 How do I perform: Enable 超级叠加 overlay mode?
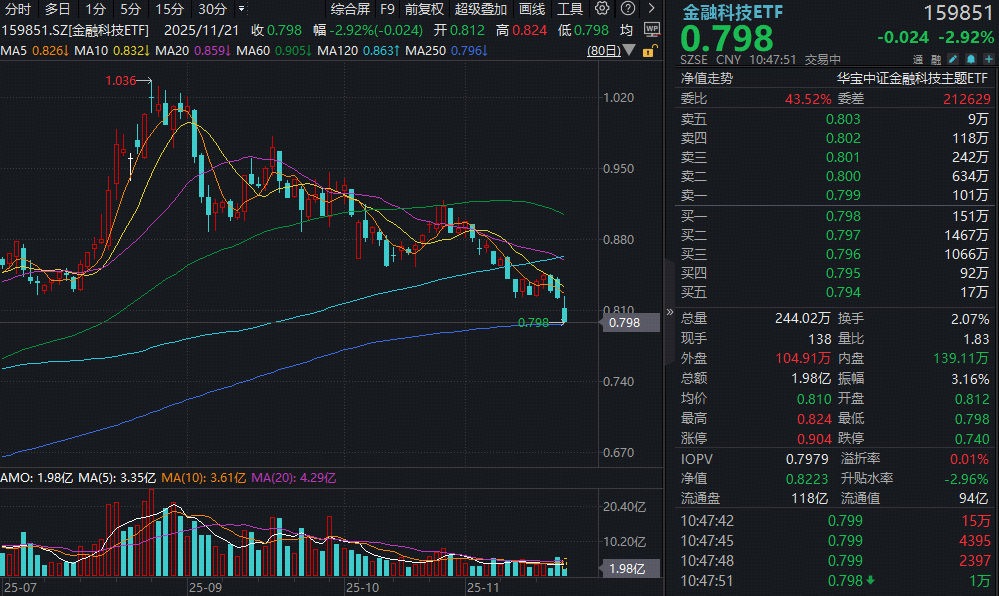[482, 9]
